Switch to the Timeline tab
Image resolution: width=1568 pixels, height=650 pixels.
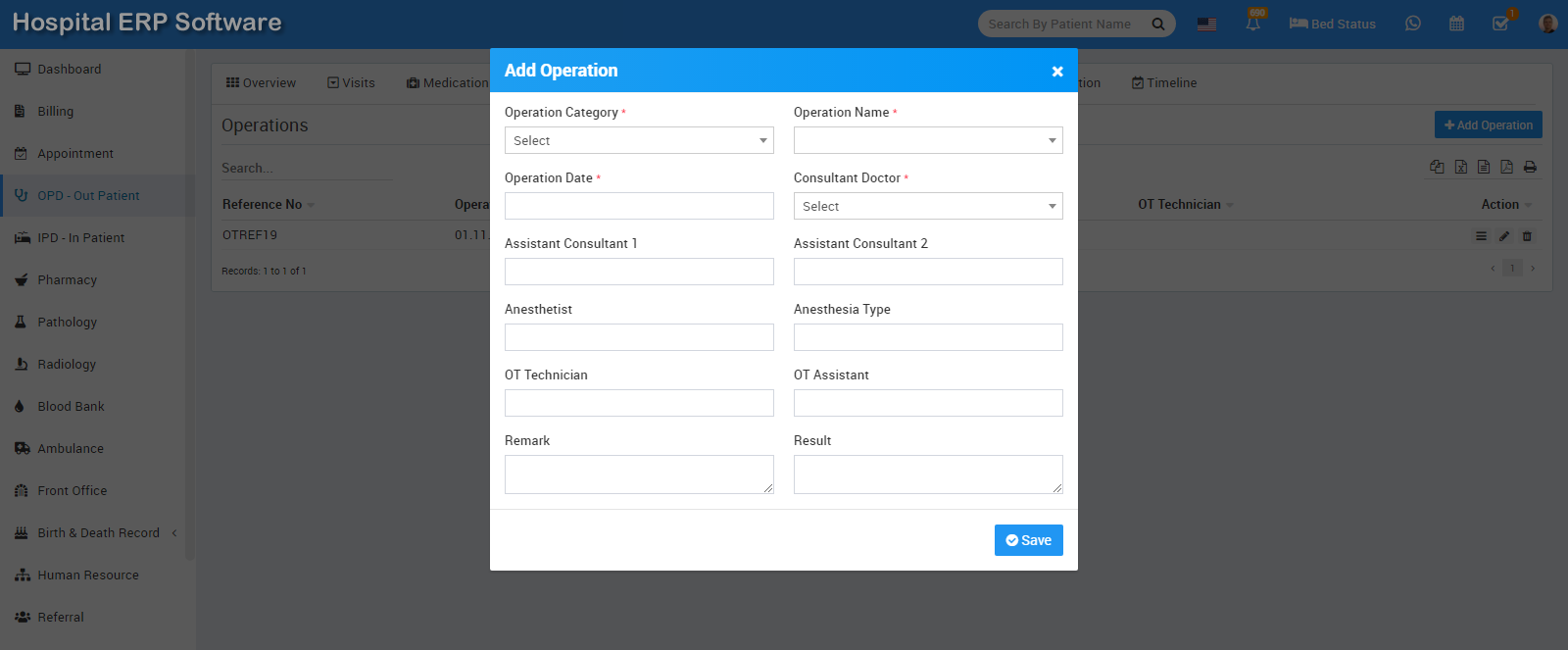pyautogui.click(x=1164, y=83)
